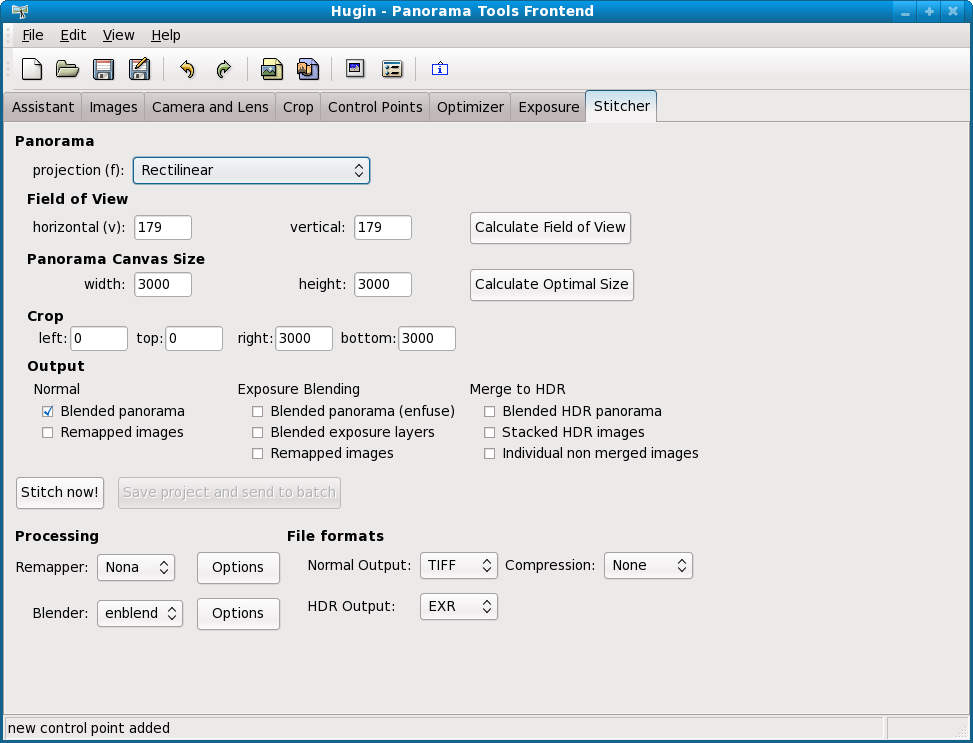Open the preview window icon
973x743 pixels.
(355, 69)
